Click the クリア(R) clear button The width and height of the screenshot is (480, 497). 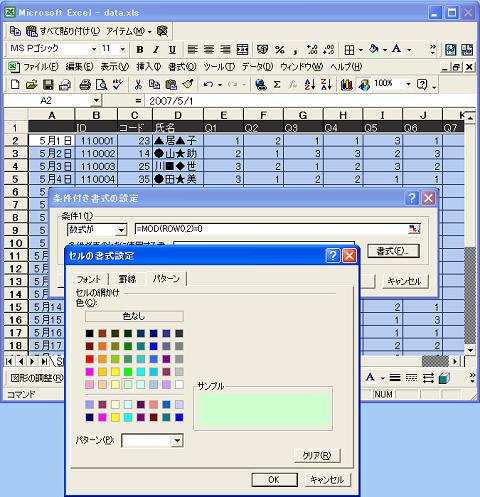coord(317,455)
